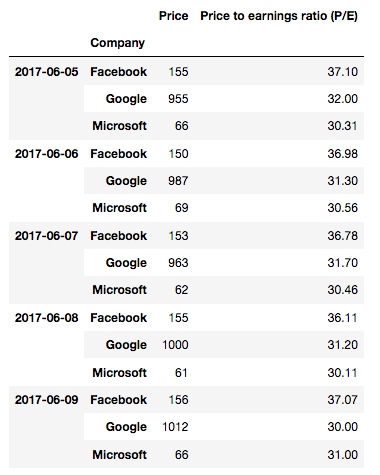Click the P/E value 31.70
This screenshot has width=380, height=475.
coord(342,263)
